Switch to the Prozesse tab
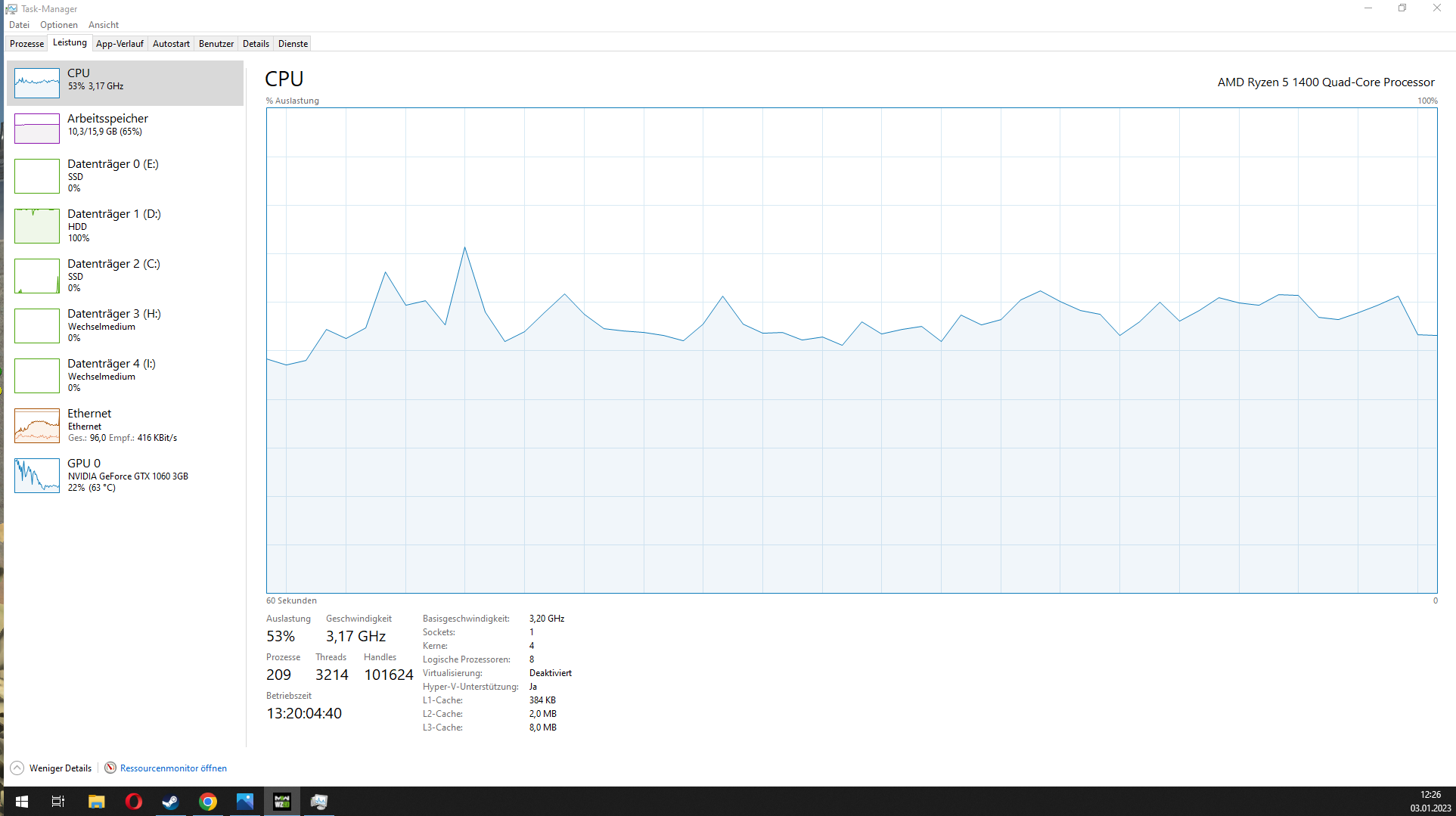This screenshot has height=816, width=1456. 26,44
